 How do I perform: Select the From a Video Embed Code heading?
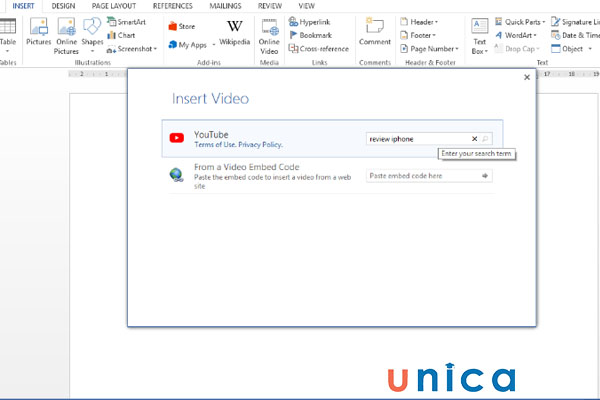coord(246,167)
